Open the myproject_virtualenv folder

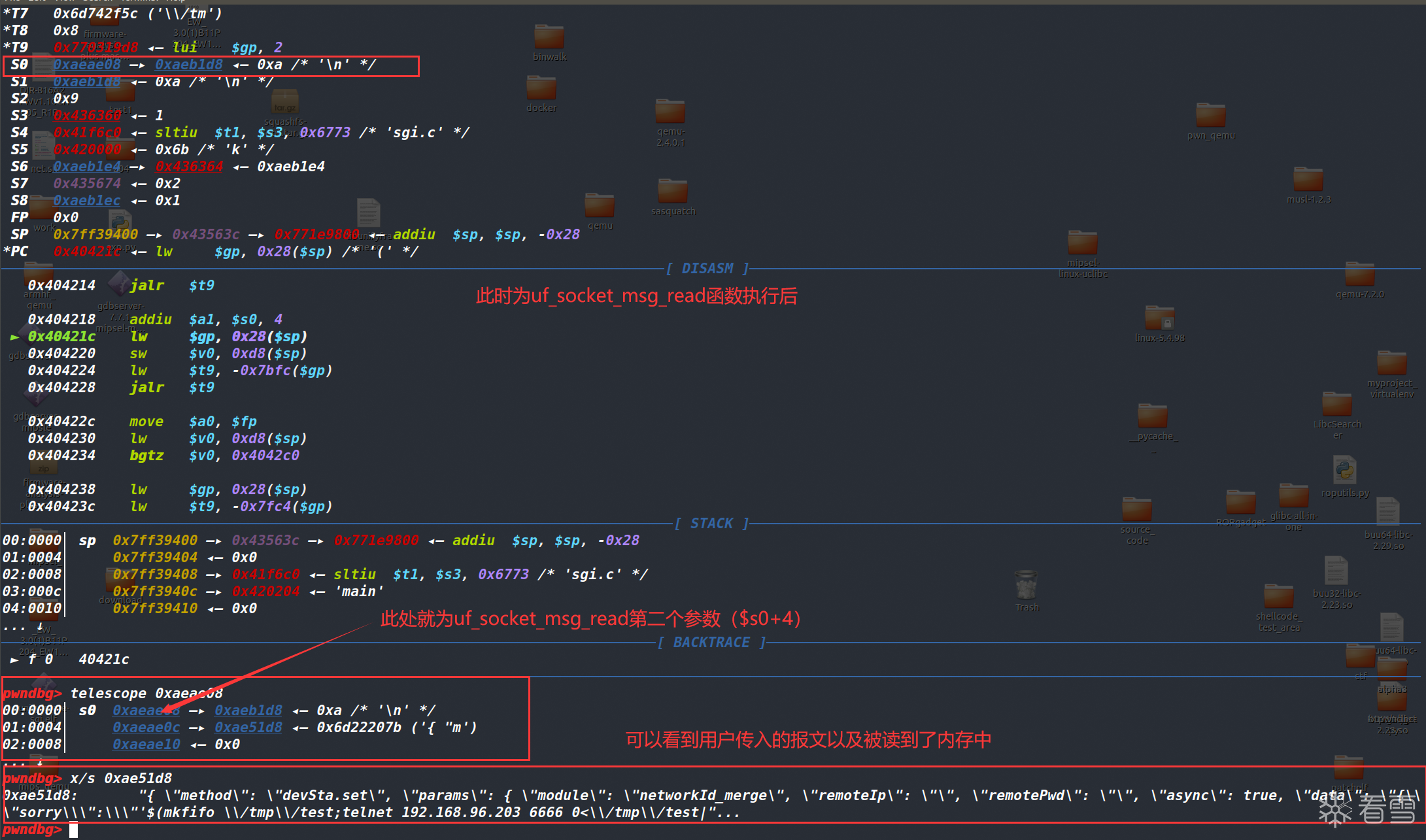tap(1391, 363)
